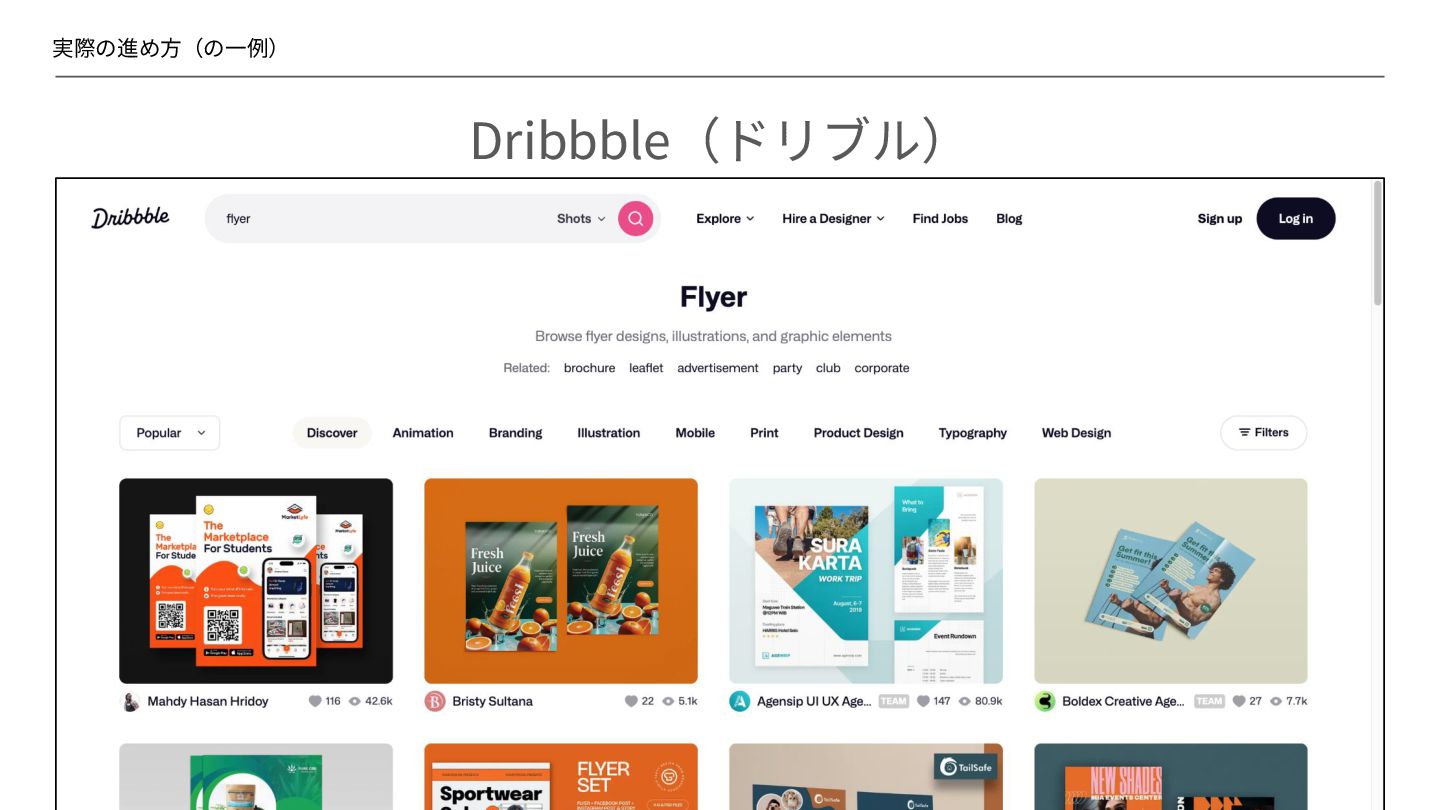Expand the Hire a Designer menu

[833, 218]
